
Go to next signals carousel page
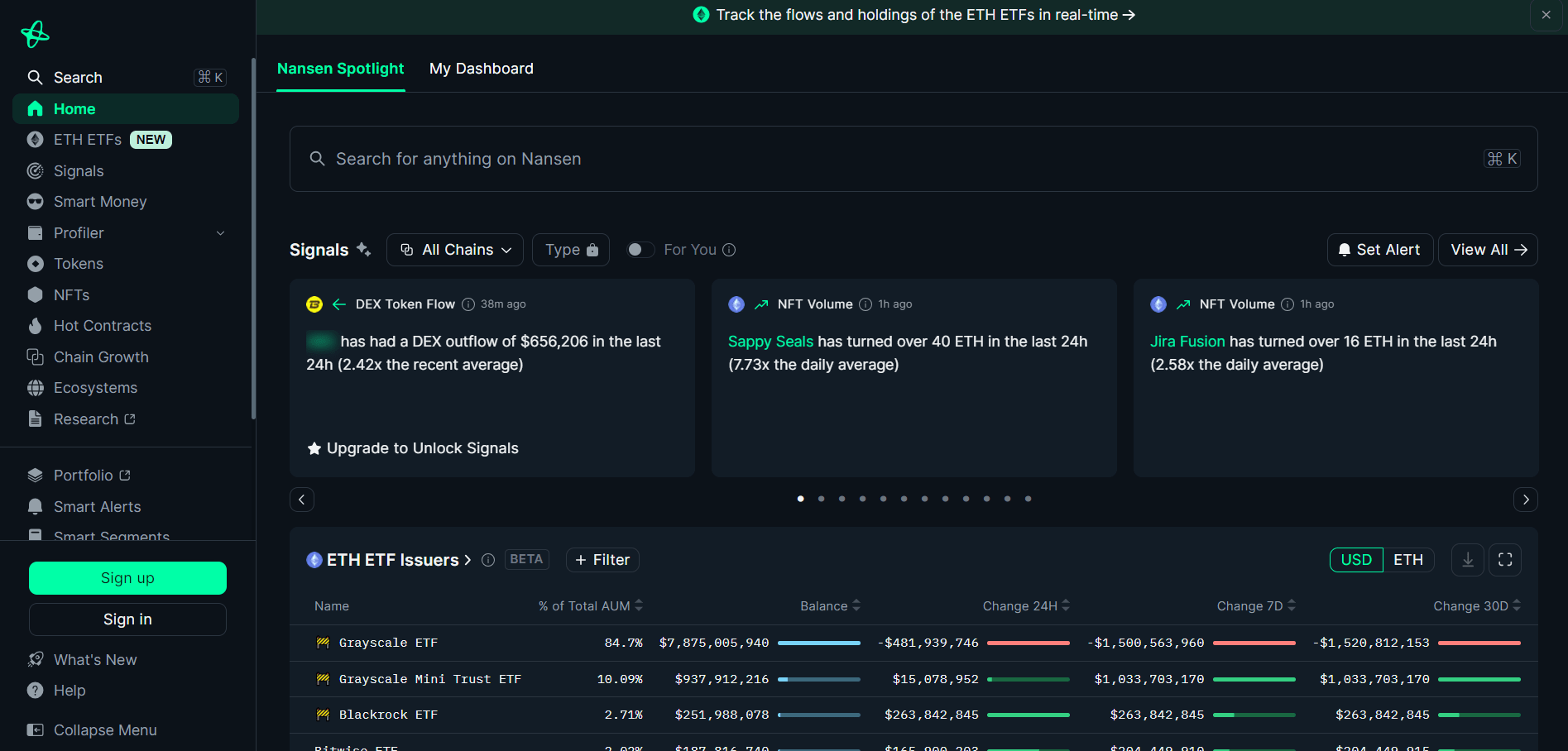(x=1526, y=500)
